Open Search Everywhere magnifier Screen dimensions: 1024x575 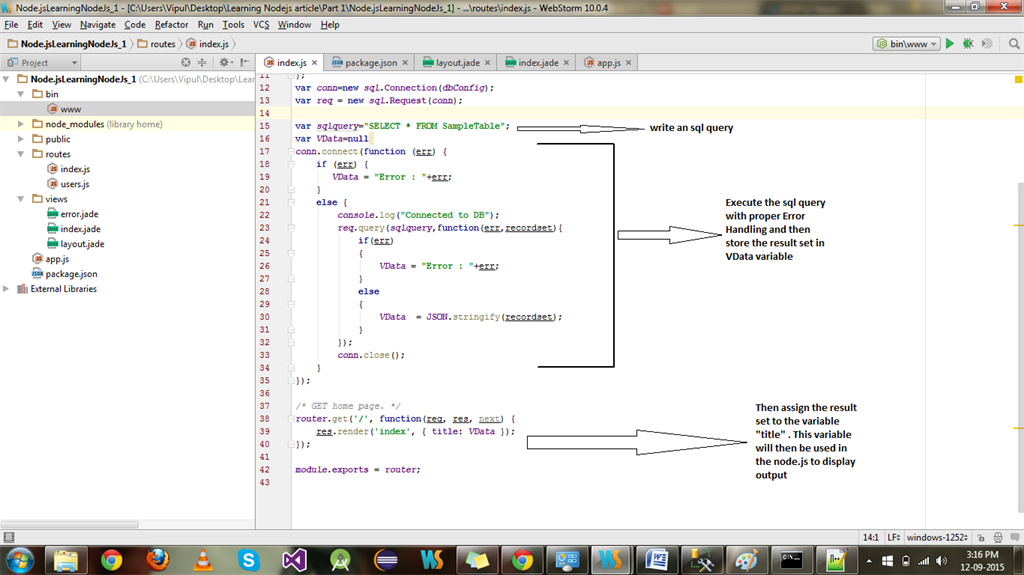click(1012, 44)
